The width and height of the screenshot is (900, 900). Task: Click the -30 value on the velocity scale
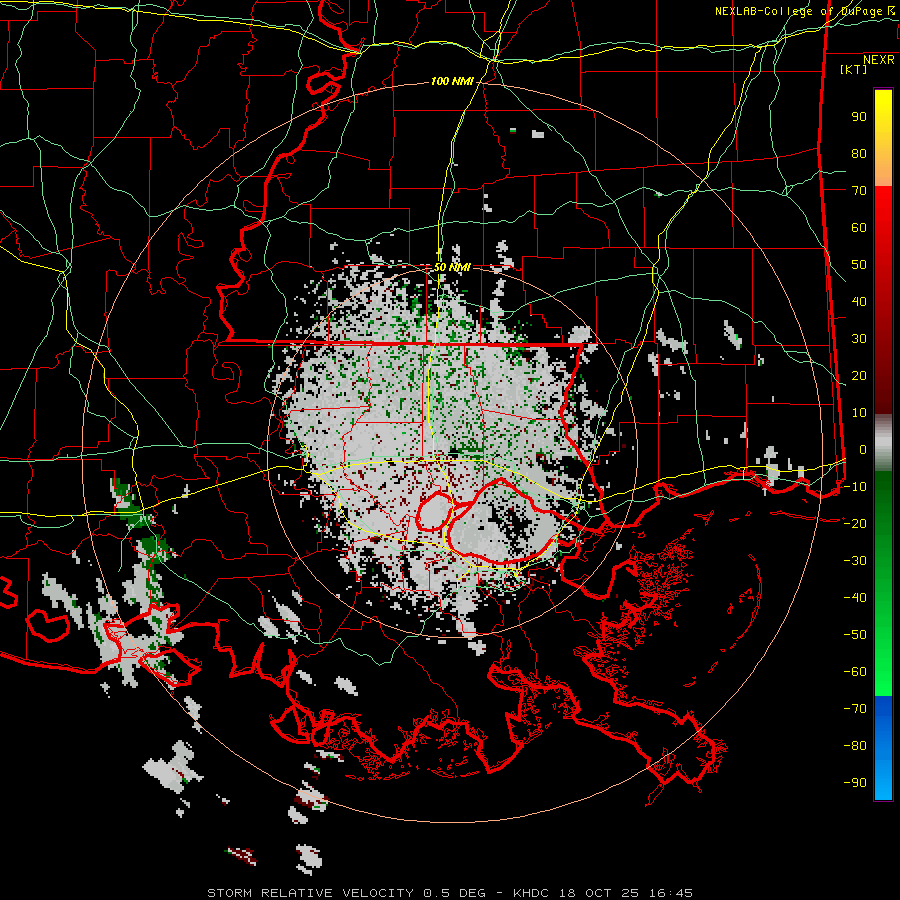pos(855,561)
